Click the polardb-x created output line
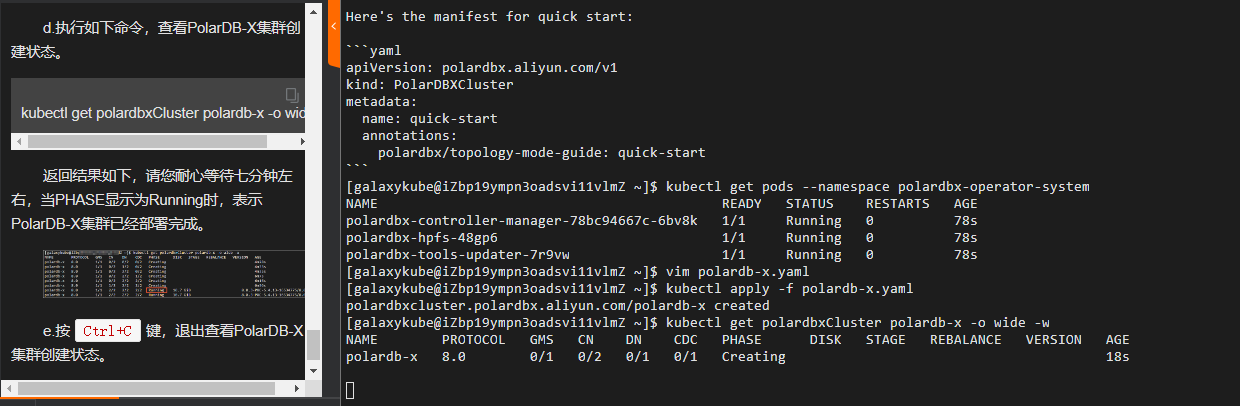1240x406 pixels. click(558, 306)
